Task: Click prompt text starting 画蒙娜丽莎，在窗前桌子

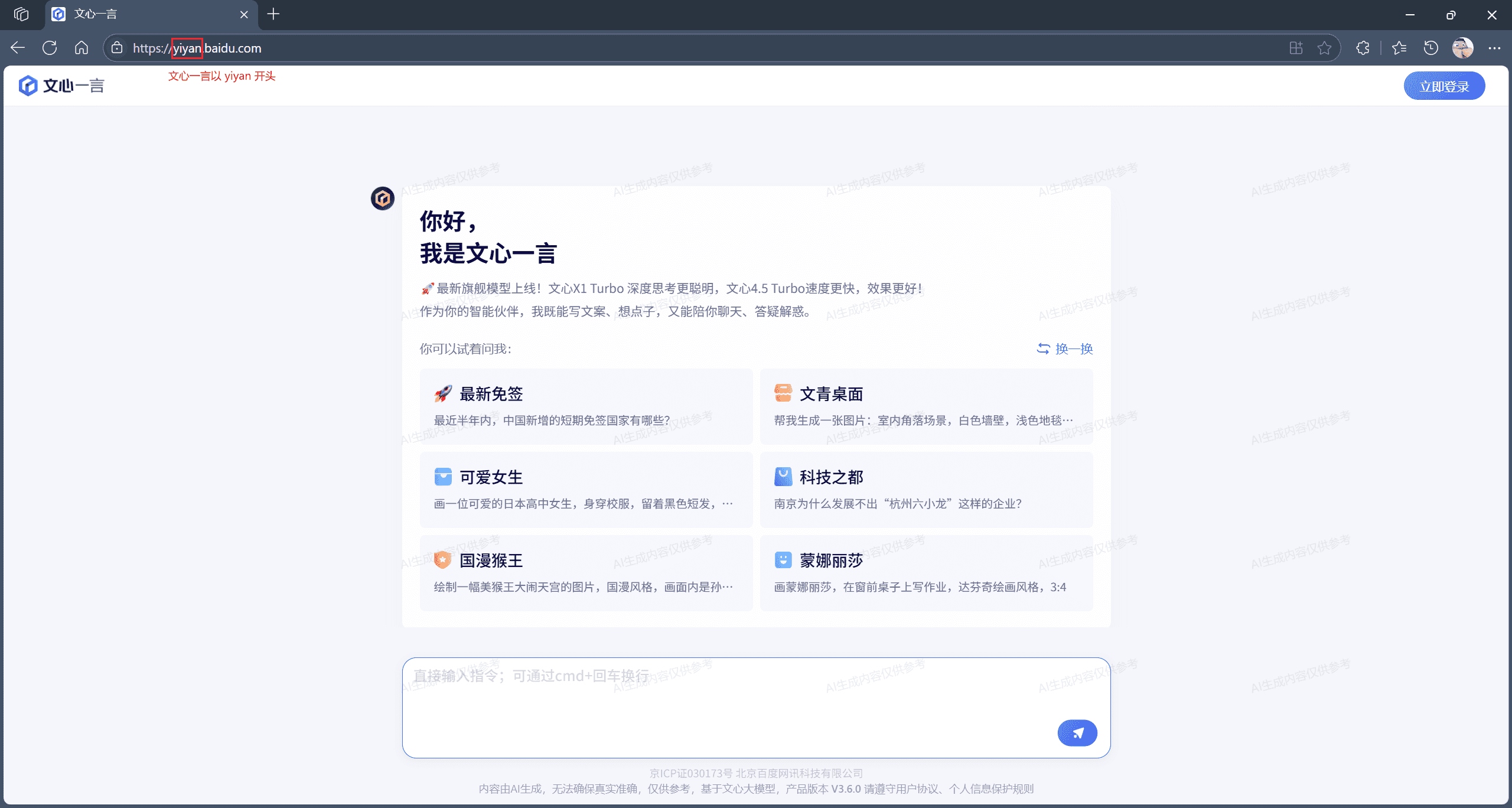Action: 920,587
